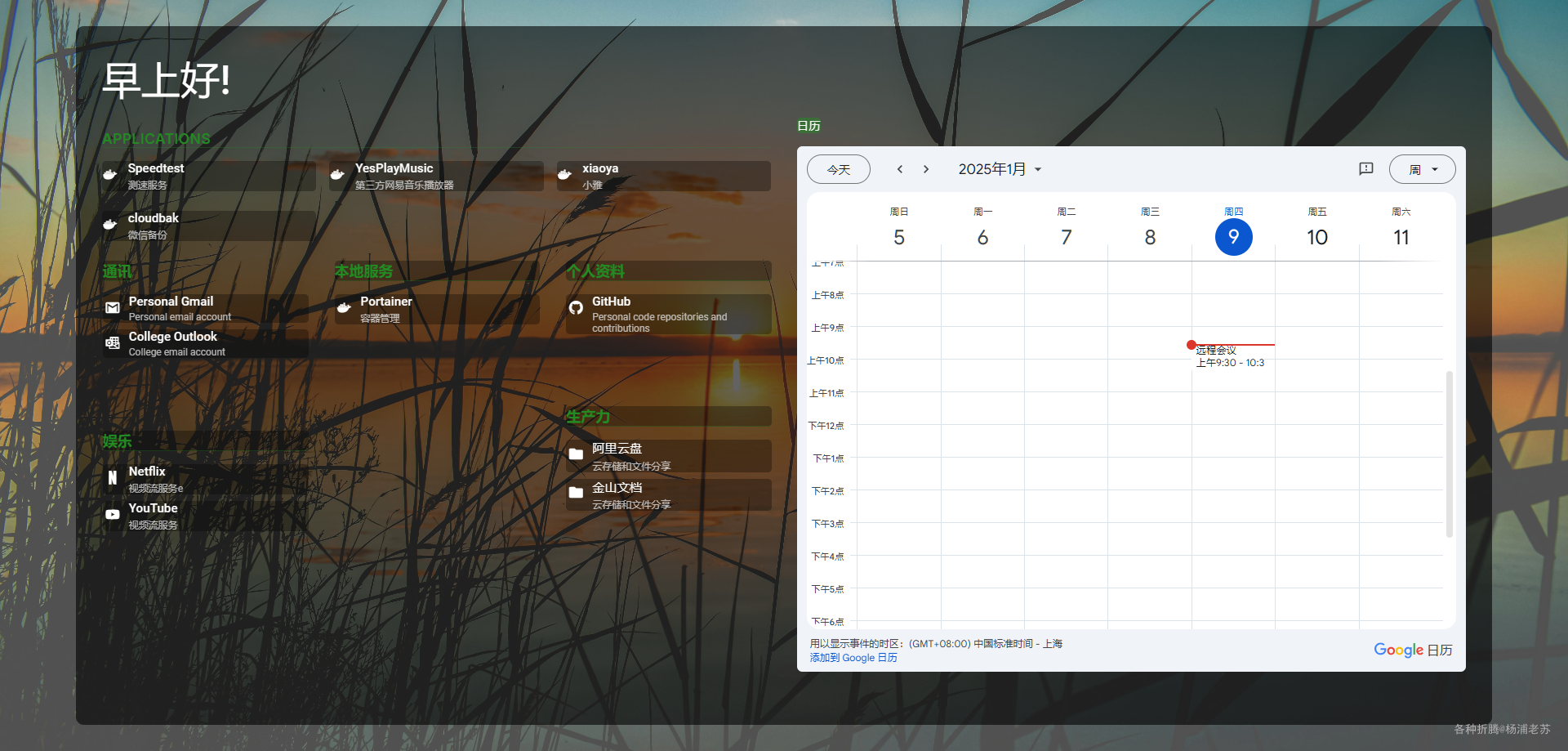Click the Portainer docker icon
This screenshot has width=1568, height=751.
point(344,308)
